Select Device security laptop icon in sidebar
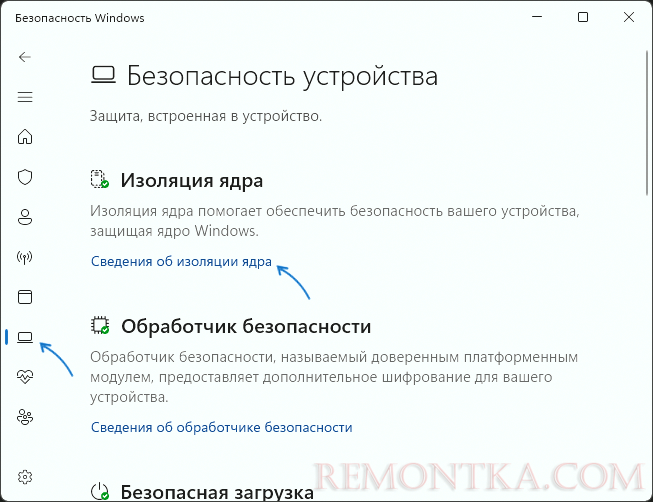653x502 pixels. tap(25, 337)
